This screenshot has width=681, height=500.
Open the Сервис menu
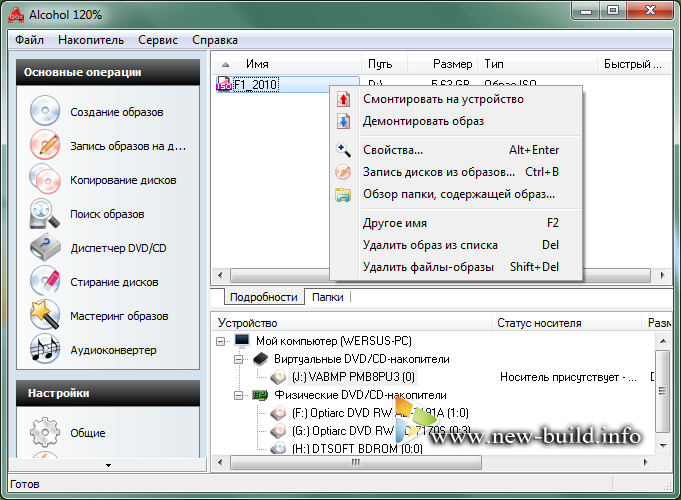158,40
